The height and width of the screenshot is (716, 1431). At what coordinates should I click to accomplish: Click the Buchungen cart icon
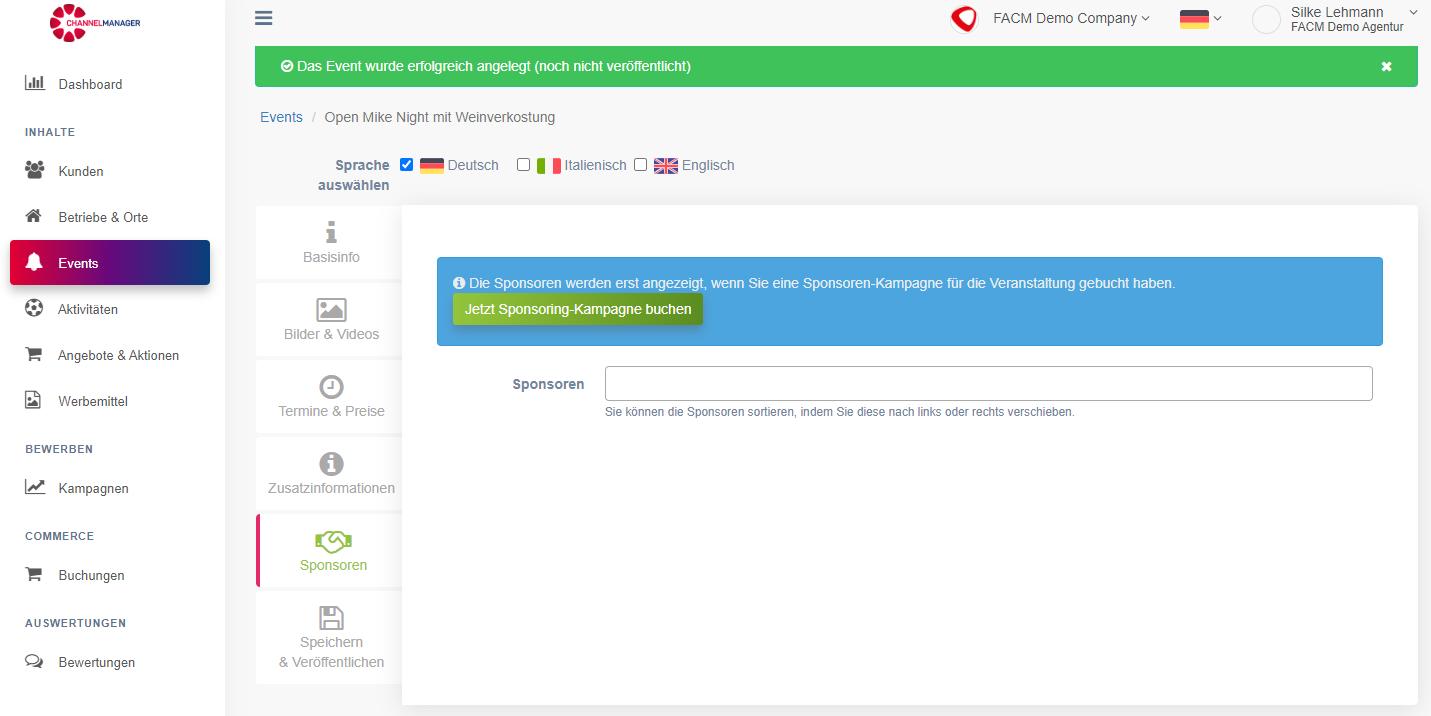click(x=34, y=574)
